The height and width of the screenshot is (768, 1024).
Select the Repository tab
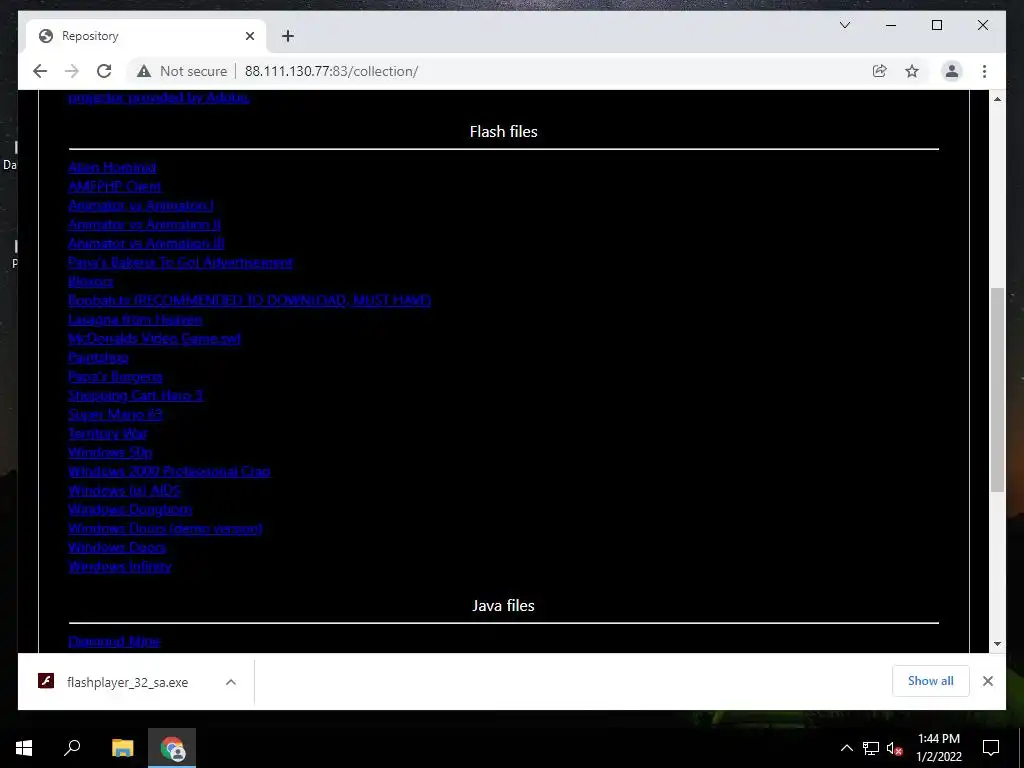coord(146,36)
